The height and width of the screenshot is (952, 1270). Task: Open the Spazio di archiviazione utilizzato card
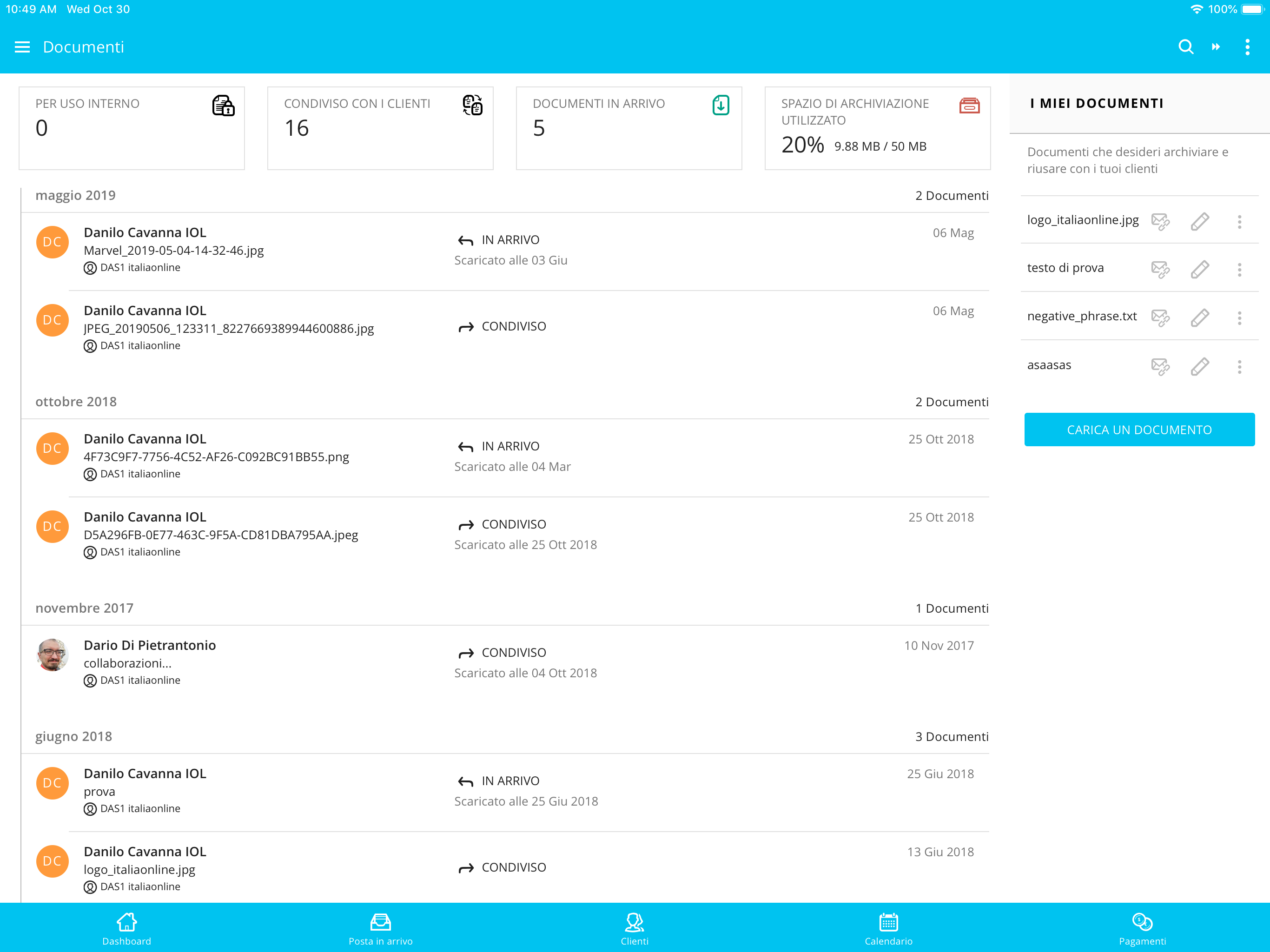click(877, 128)
